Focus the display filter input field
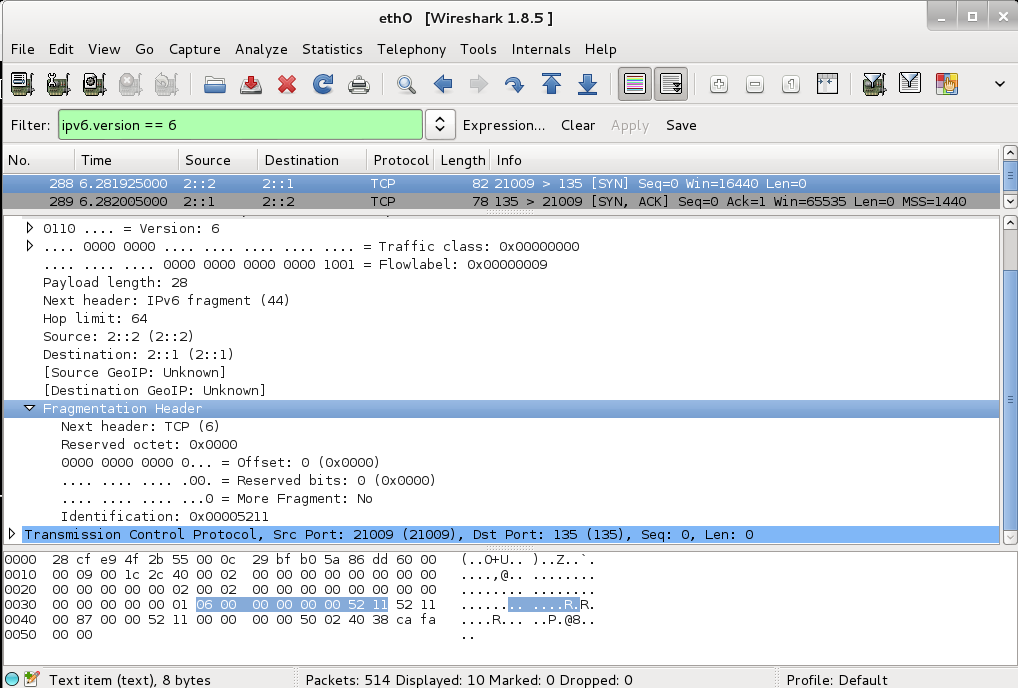1018x688 pixels. (240, 125)
